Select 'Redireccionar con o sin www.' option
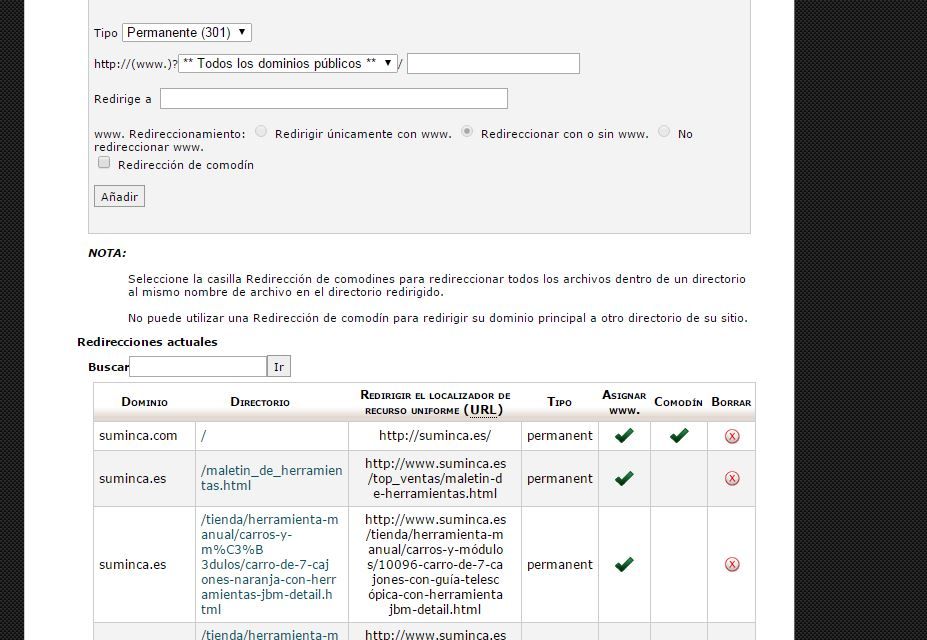Image resolution: width=927 pixels, height=640 pixels. point(467,132)
